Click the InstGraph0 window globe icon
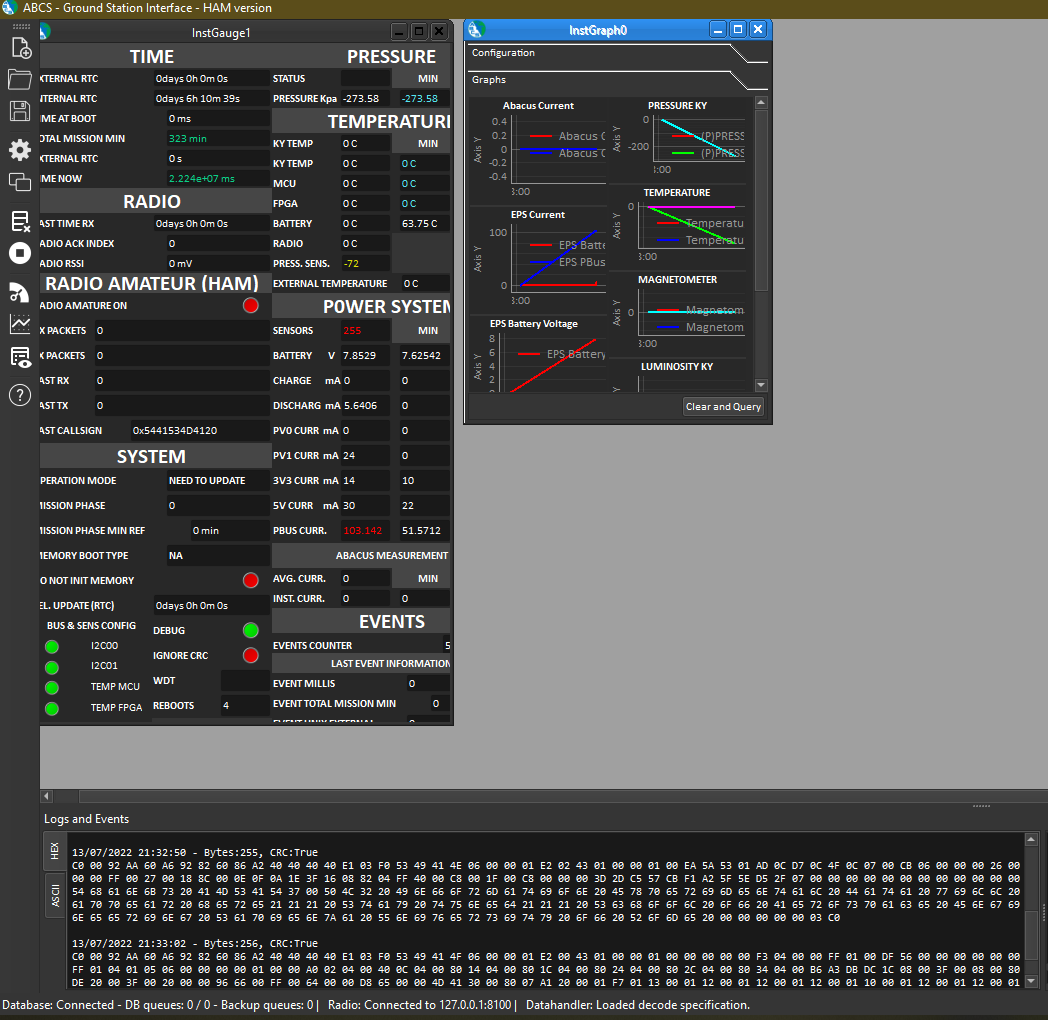This screenshot has height=1020, width=1048. tap(476, 29)
